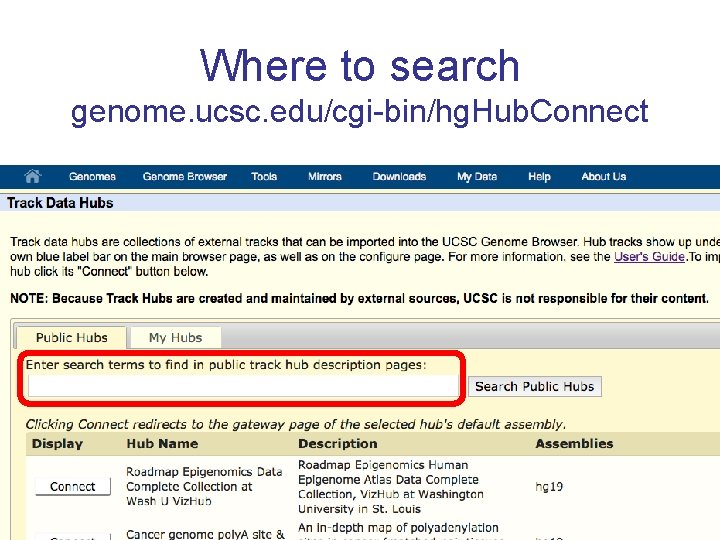Open the Help menu
The width and height of the screenshot is (720, 540).
point(540,177)
